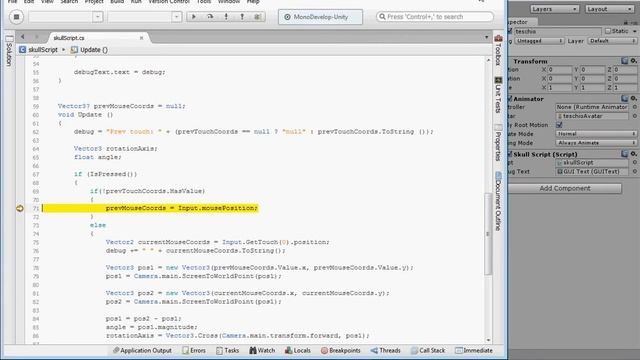
Task: Open Animator component gear menu in Unity
Action: point(633,98)
